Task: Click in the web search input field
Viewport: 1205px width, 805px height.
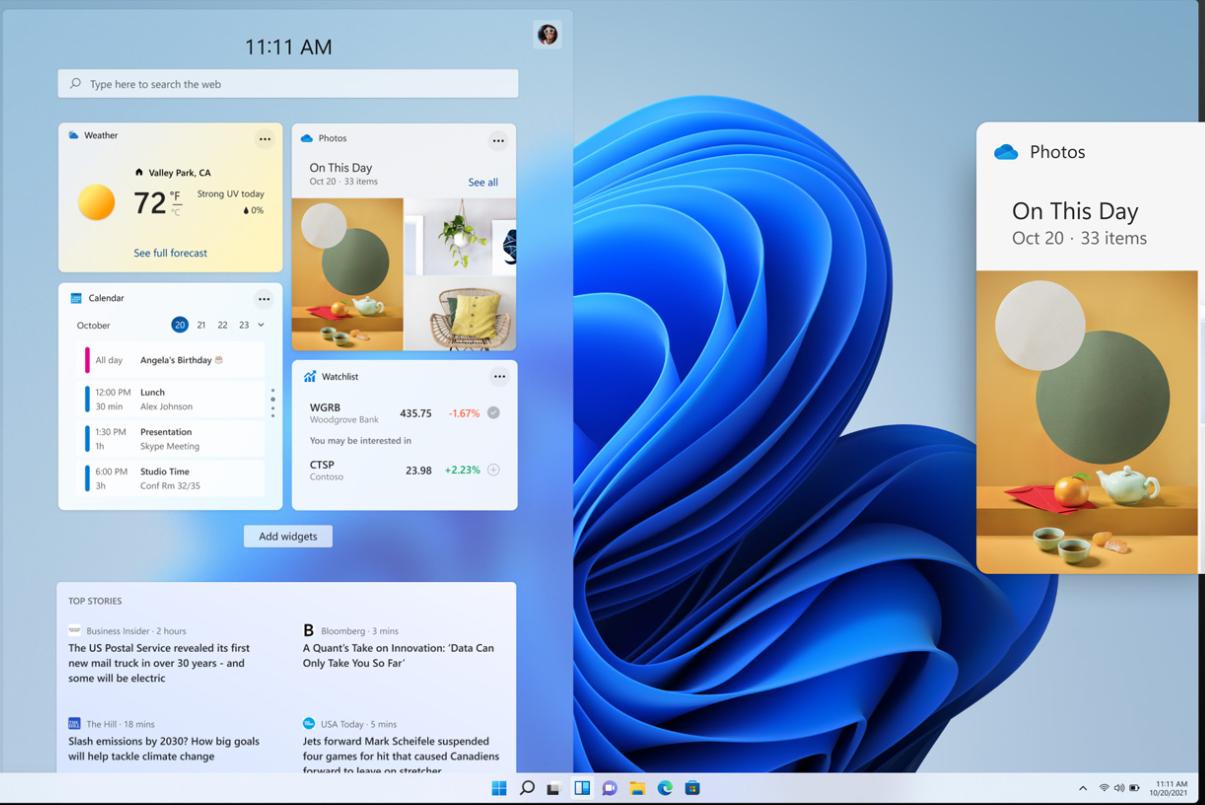Action: click(288, 83)
